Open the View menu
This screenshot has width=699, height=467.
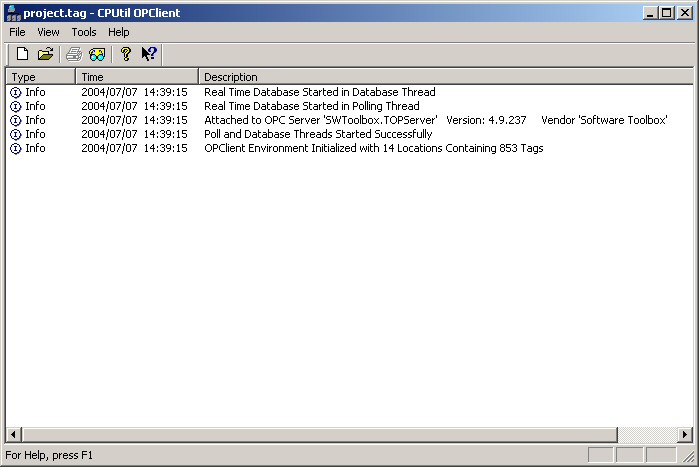point(48,32)
